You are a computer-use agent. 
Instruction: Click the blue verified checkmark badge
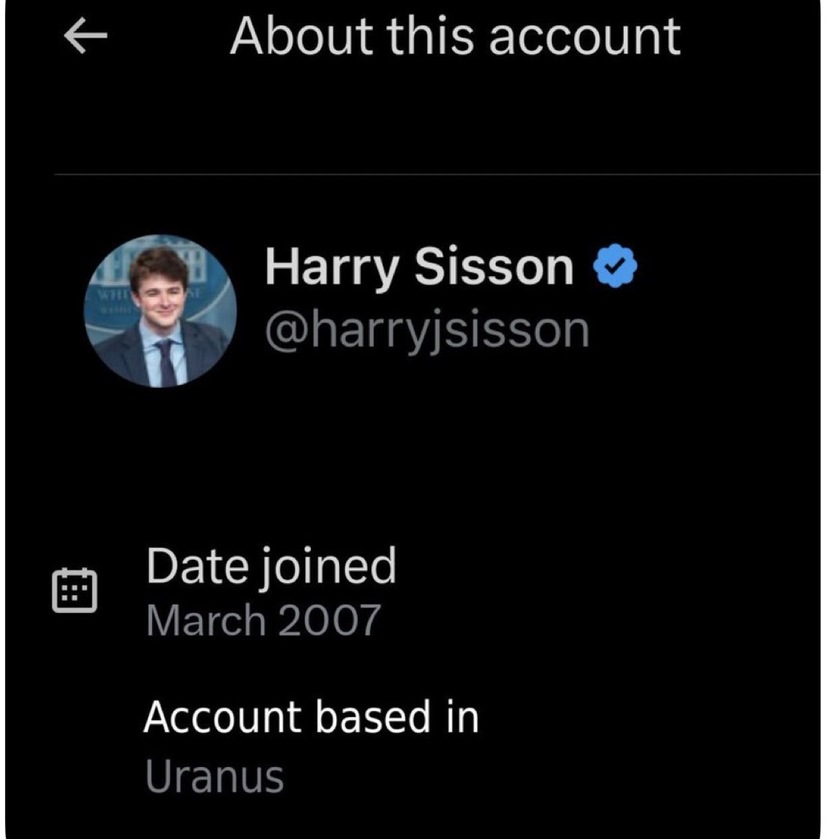coord(615,268)
